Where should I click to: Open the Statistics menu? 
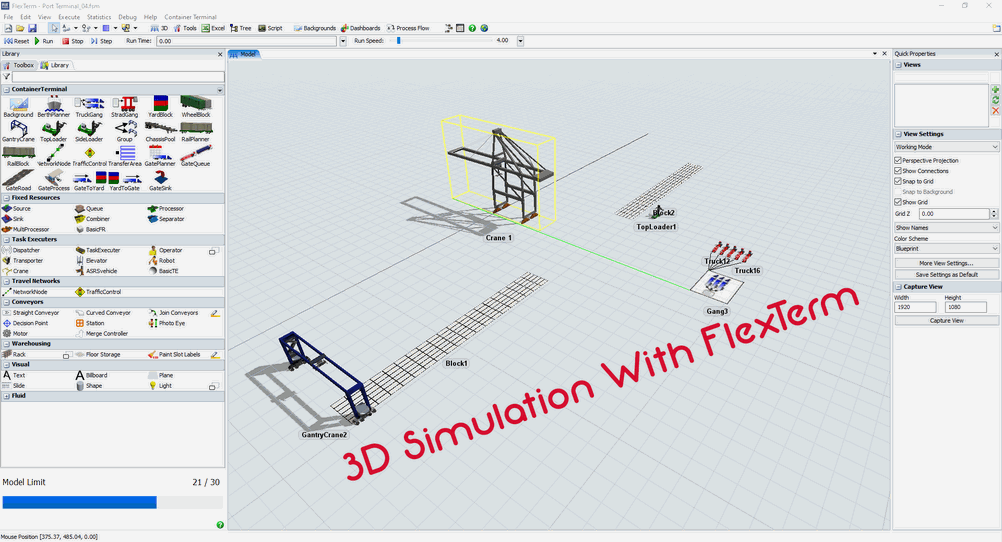(99, 17)
